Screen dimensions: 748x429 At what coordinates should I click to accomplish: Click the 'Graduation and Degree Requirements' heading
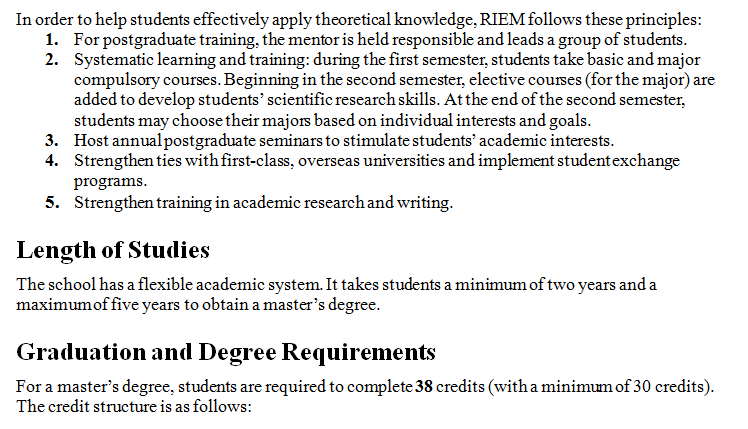point(226,352)
